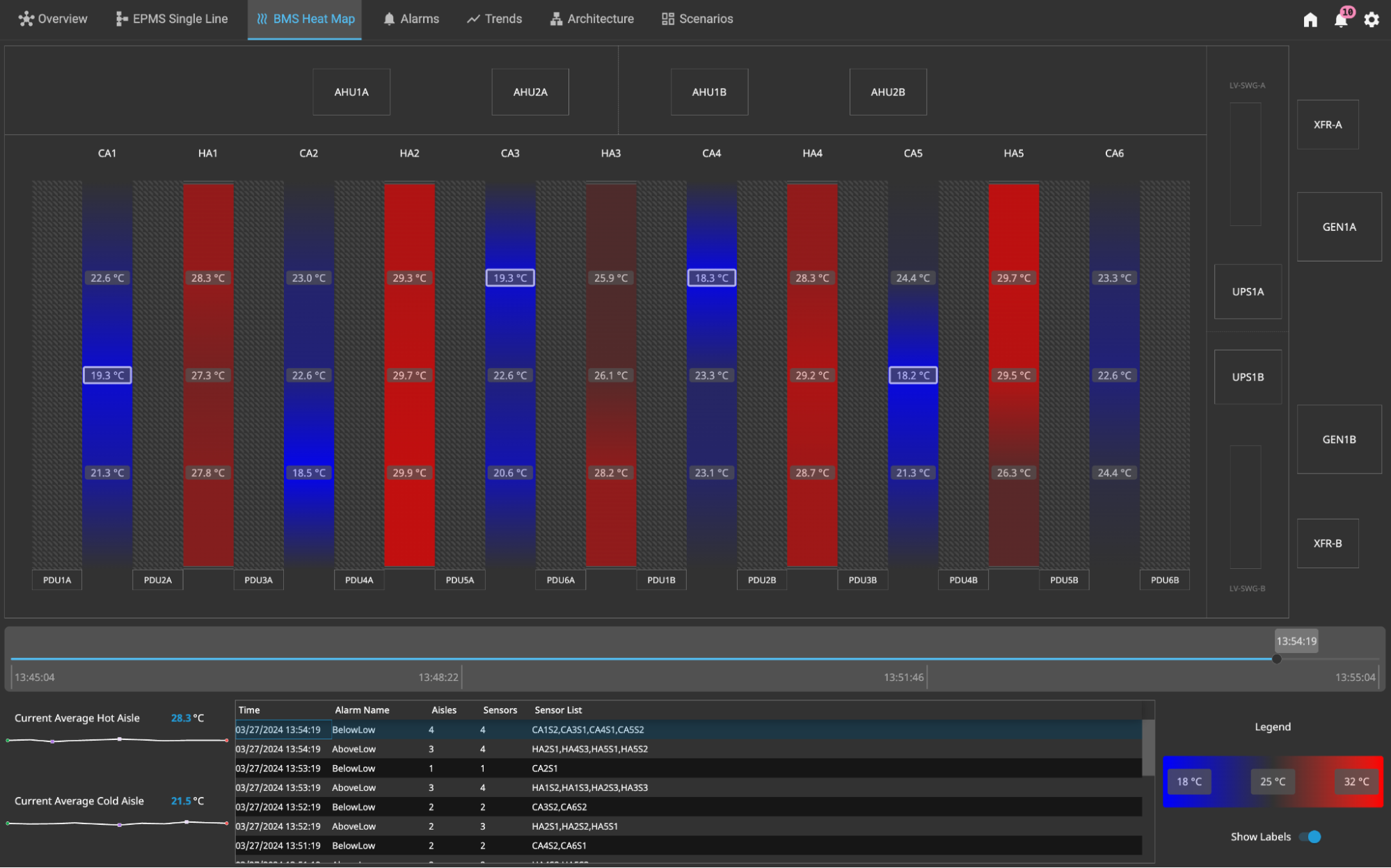Switch to EPMS Single Line tab
The image size is (1391, 868).
click(172, 19)
